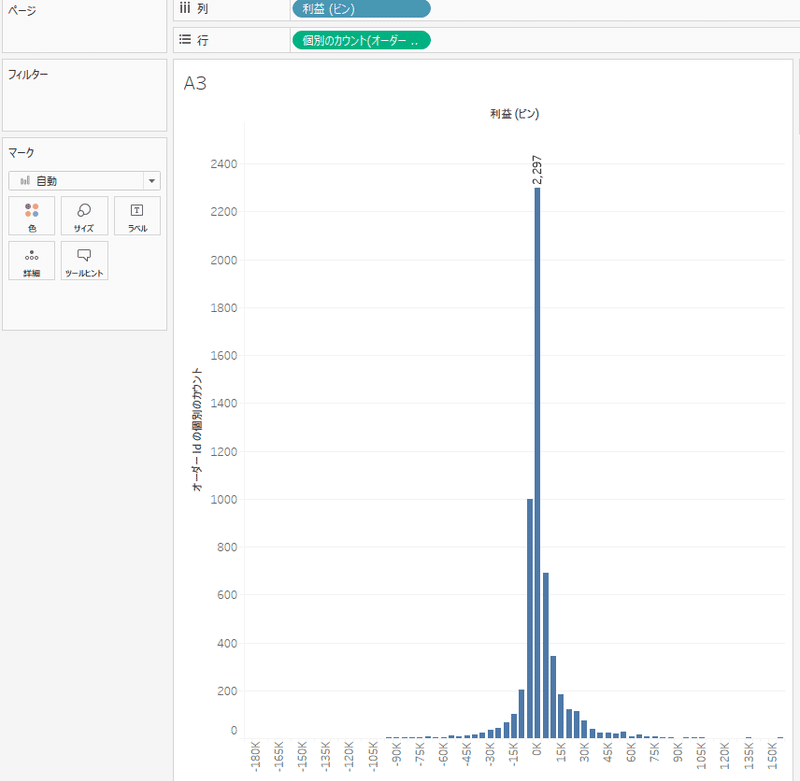Click the マーク (Marks) card header

21,153
